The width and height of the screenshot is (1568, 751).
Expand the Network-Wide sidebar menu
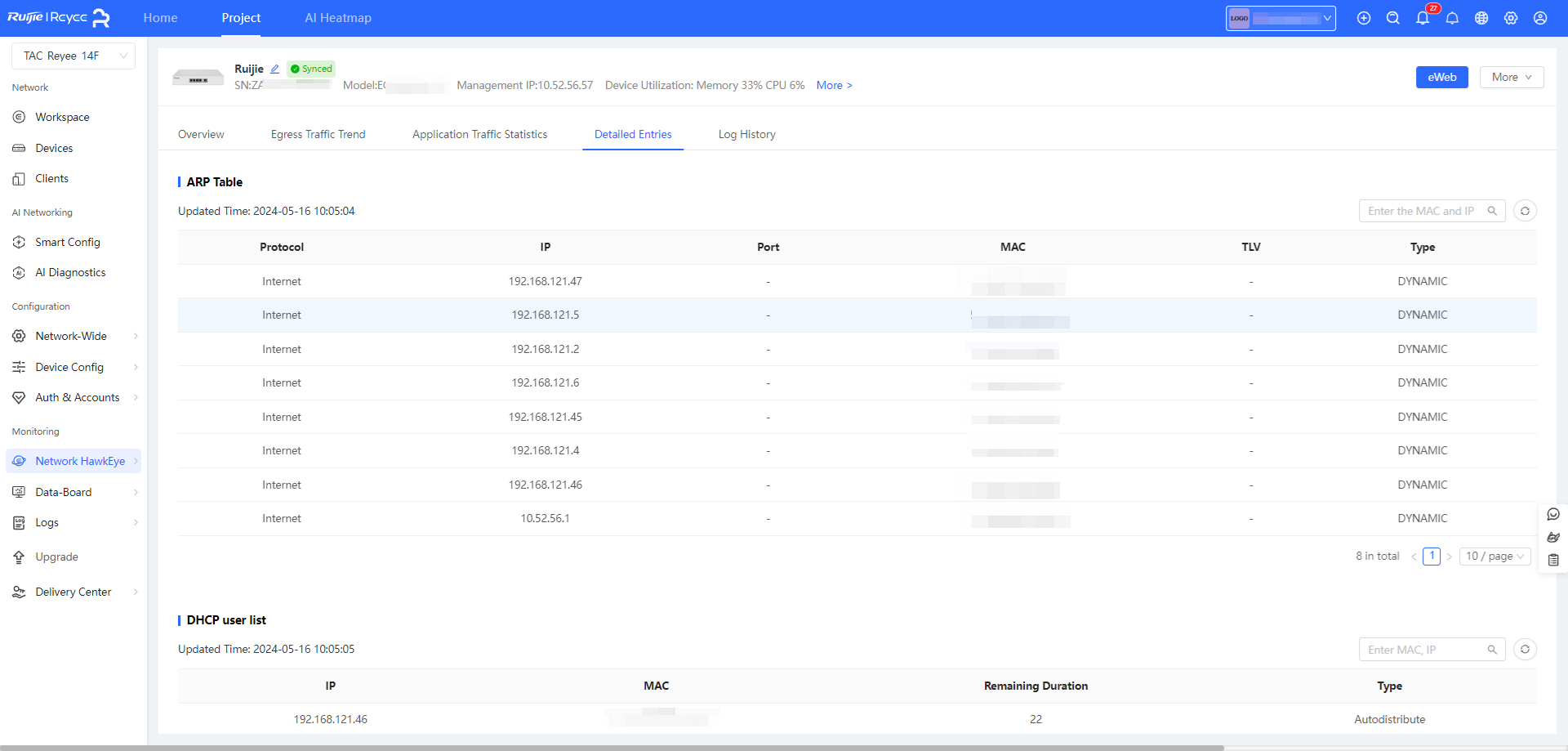tap(73, 336)
